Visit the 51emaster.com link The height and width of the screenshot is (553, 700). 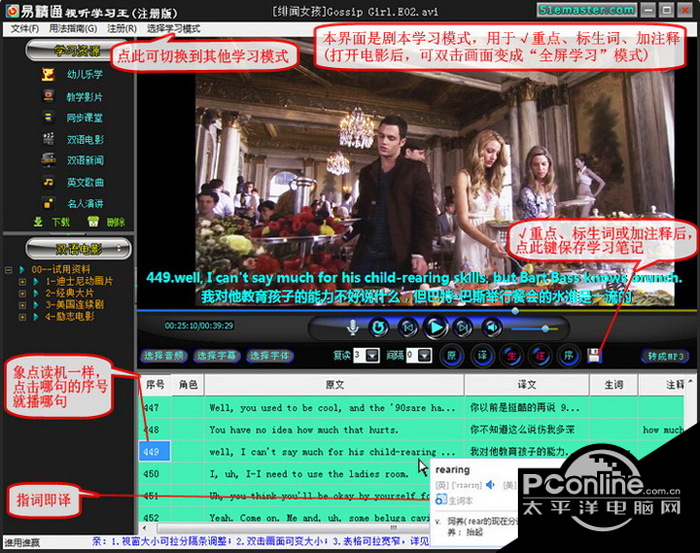[x=586, y=10]
